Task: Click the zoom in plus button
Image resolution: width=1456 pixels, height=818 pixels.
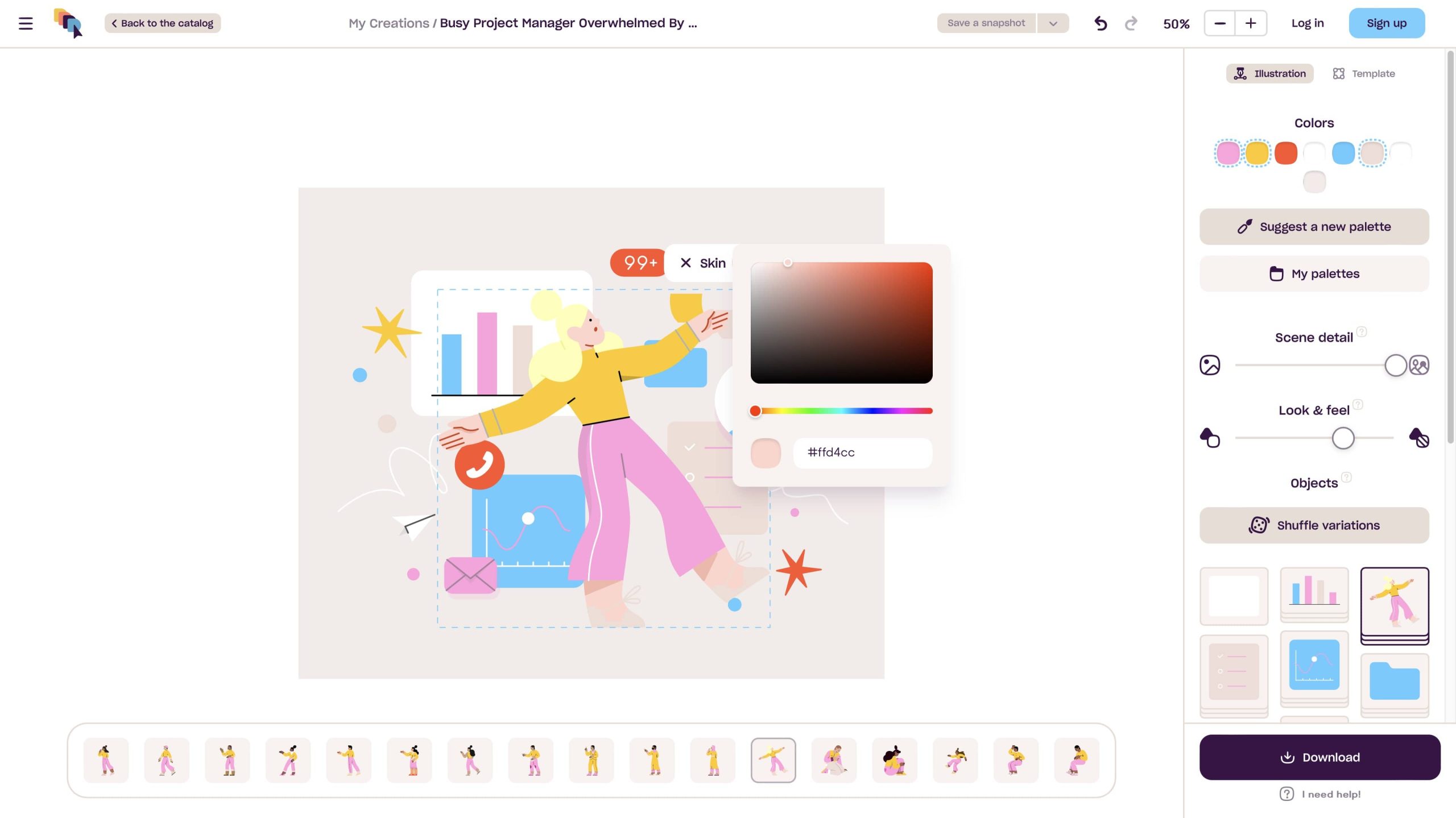Action: (1250, 23)
